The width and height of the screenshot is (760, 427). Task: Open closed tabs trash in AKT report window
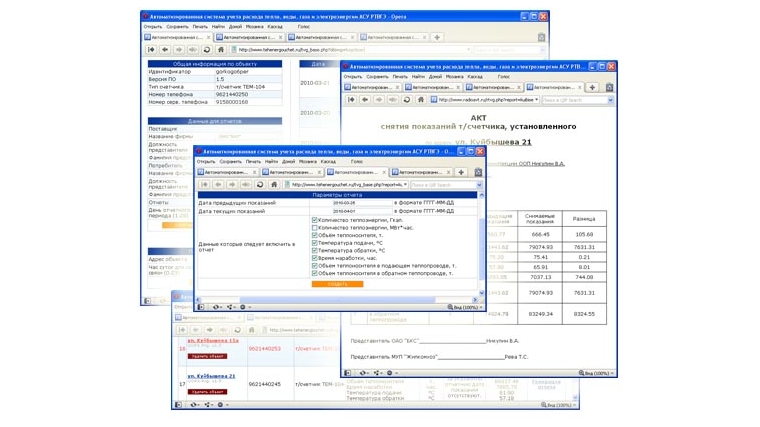[x=609, y=87]
